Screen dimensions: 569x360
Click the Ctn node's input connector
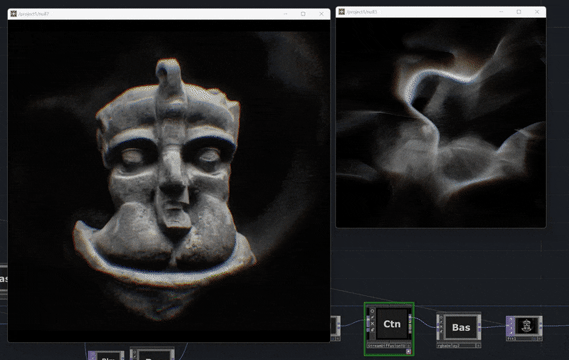pyautogui.click(x=368, y=320)
